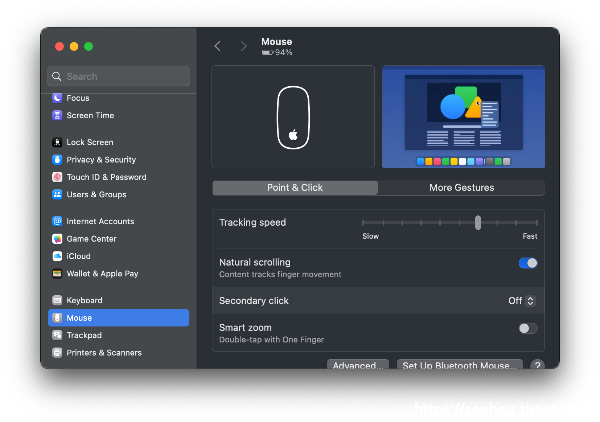Click the Touch ID fingerprint icon

point(57,177)
